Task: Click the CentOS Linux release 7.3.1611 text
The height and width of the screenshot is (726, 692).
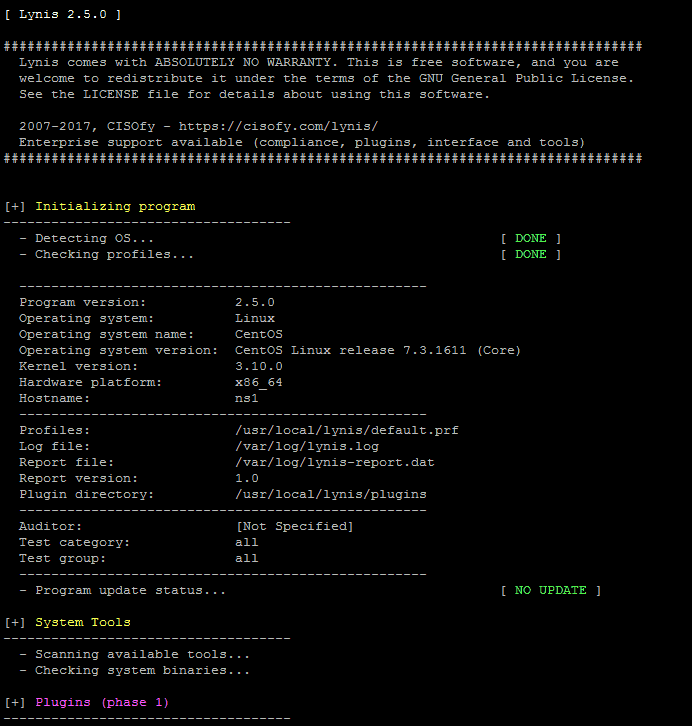Action: (350, 350)
